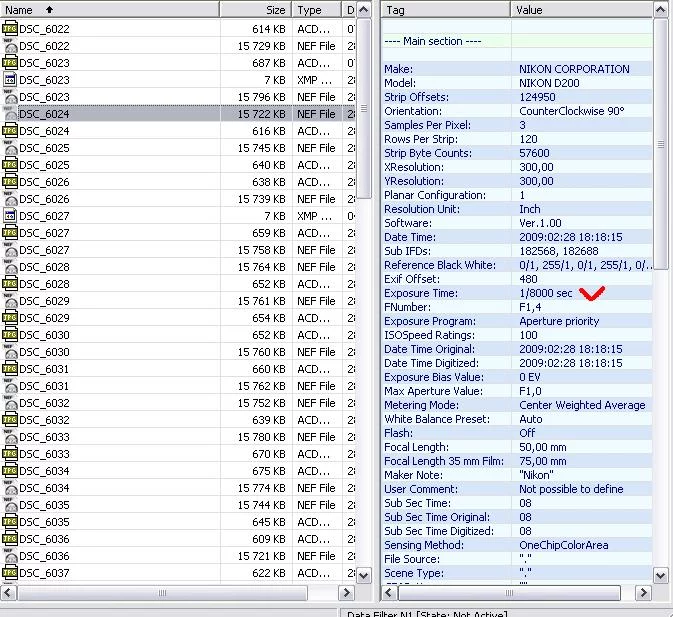Select the Focal Length 35 mm Film row

[x=517, y=461]
